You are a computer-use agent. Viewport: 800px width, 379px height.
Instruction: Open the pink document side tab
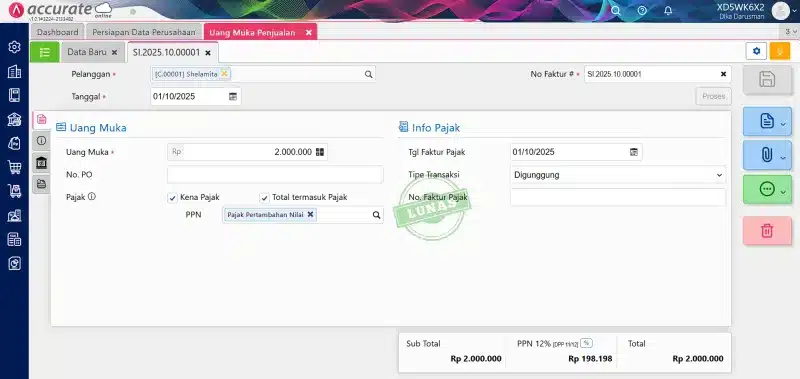point(41,119)
